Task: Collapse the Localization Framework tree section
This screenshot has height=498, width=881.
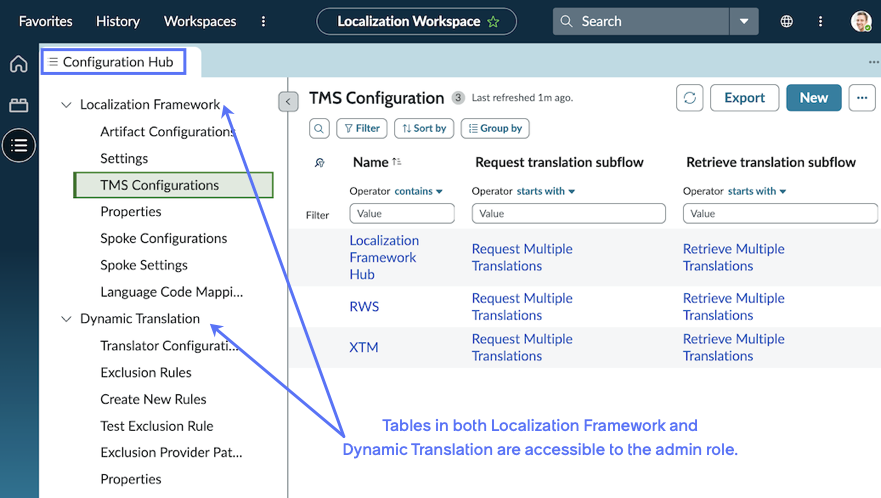Action: pos(66,105)
